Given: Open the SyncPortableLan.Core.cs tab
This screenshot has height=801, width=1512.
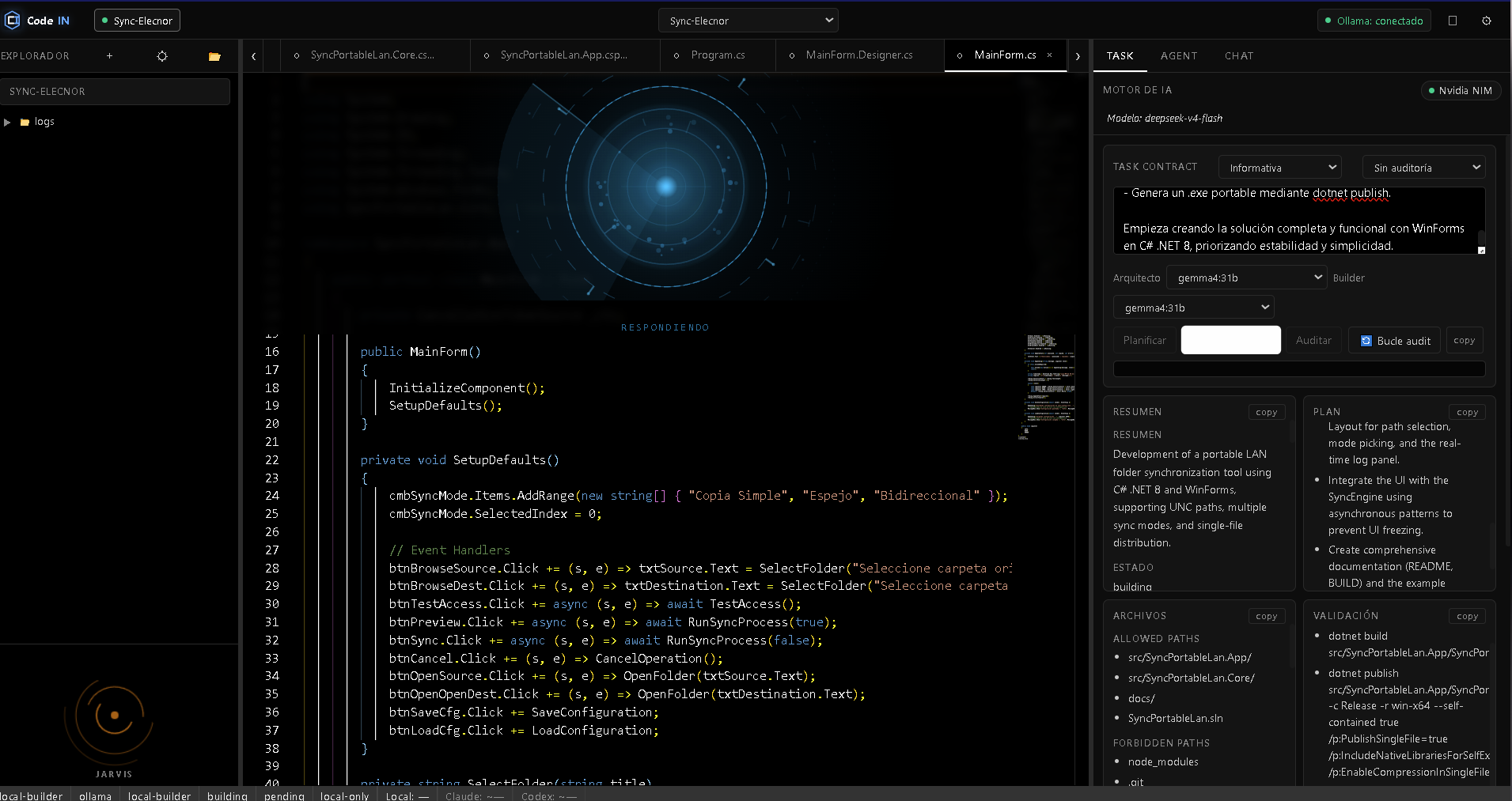Looking at the screenshot, I should coord(375,55).
